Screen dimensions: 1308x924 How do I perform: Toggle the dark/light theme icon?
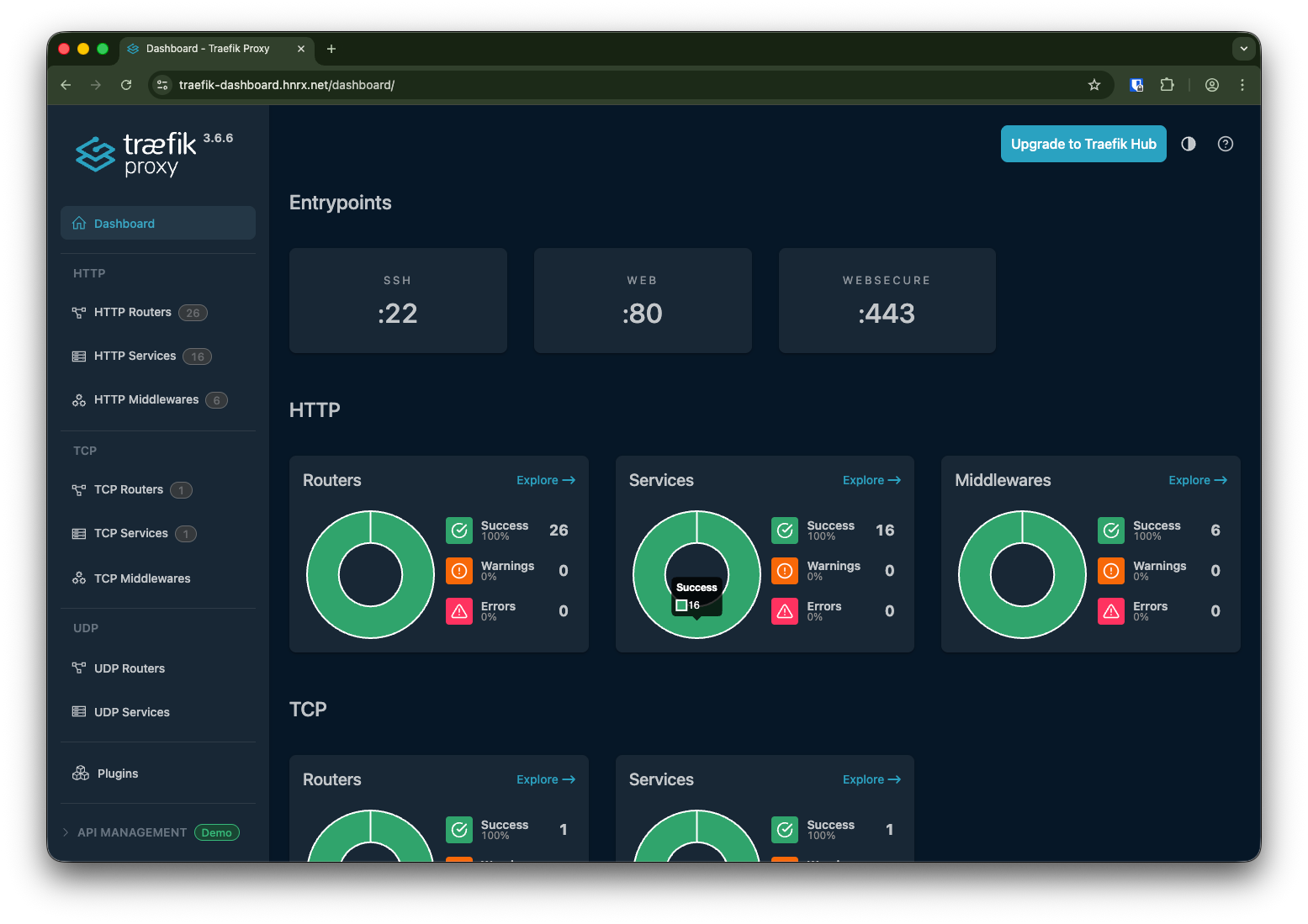(1188, 144)
